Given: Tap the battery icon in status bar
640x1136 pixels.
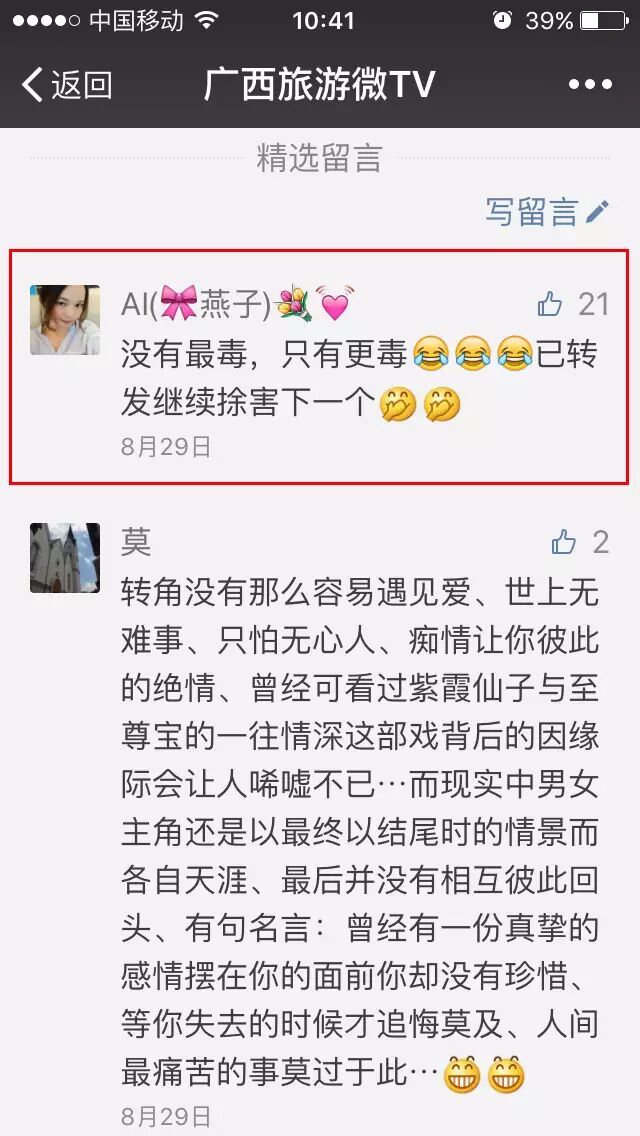Looking at the screenshot, I should click(x=603, y=20).
